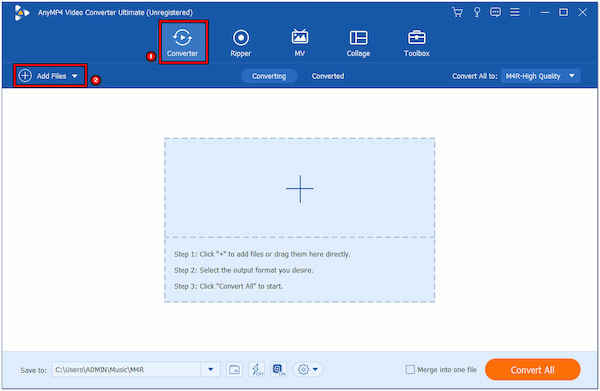Toggle the lightning high-speed conversion
Image resolution: width=600 pixels, height=391 pixels.
point(256,370)
